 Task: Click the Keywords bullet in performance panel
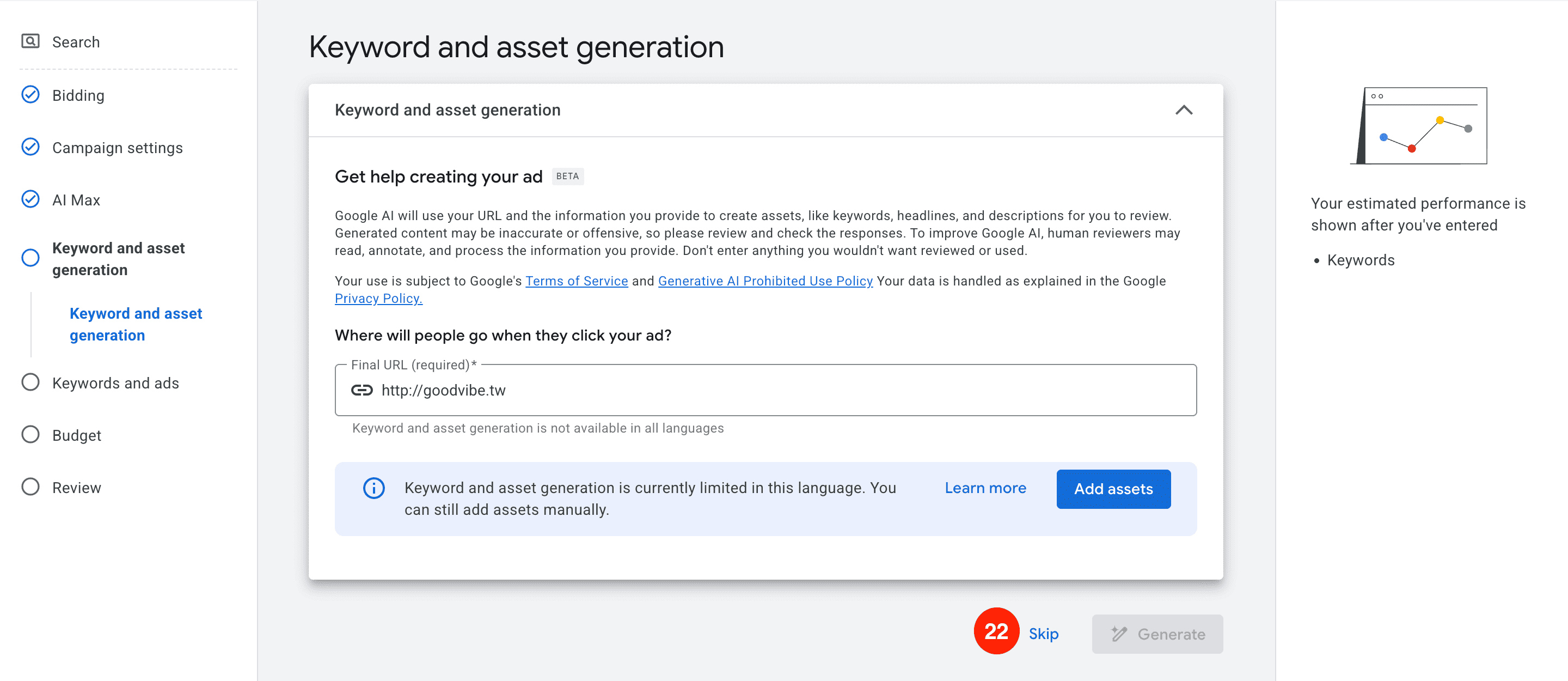point(1361,260)
